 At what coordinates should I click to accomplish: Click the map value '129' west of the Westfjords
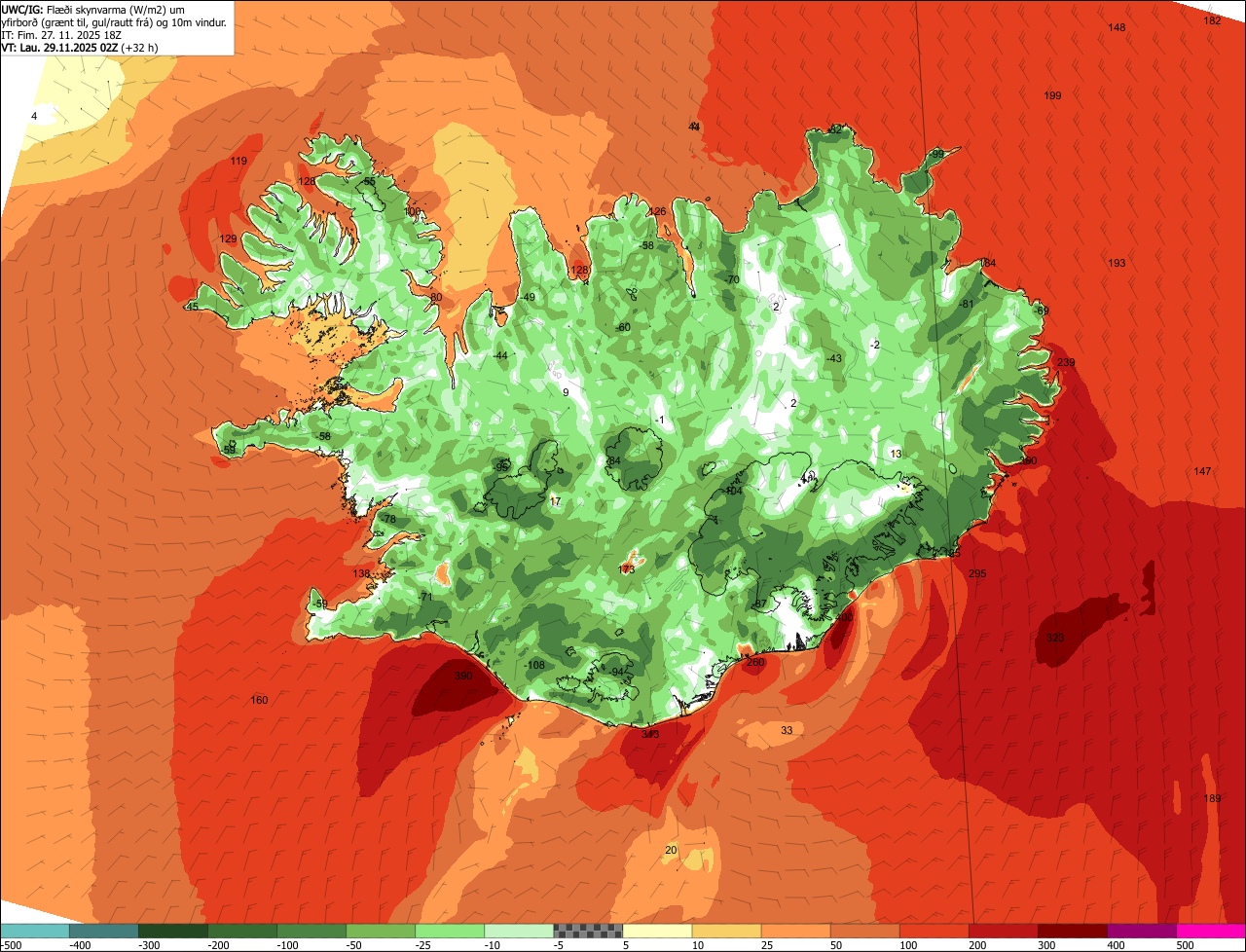228,239
